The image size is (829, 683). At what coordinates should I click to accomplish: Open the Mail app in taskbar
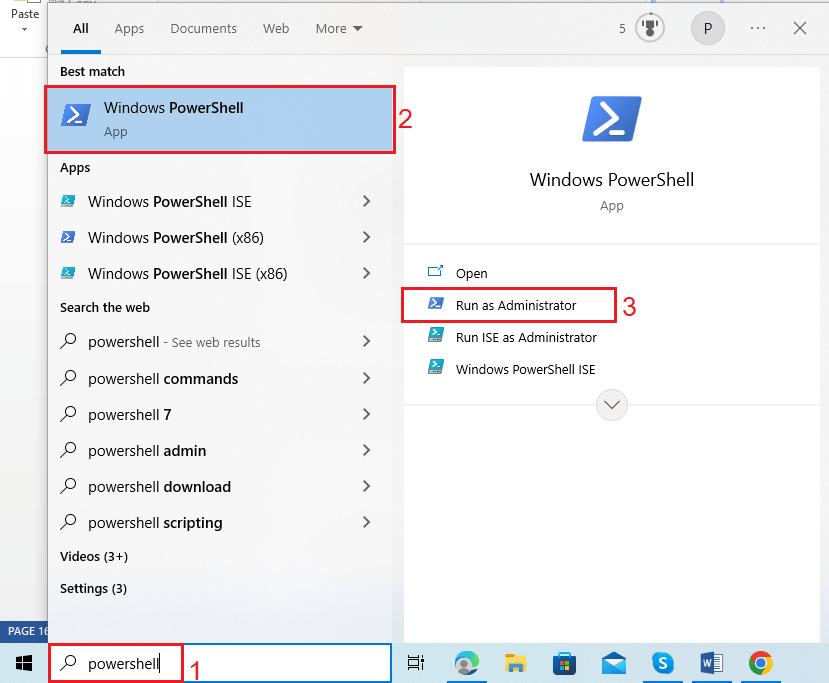(614, 663)
